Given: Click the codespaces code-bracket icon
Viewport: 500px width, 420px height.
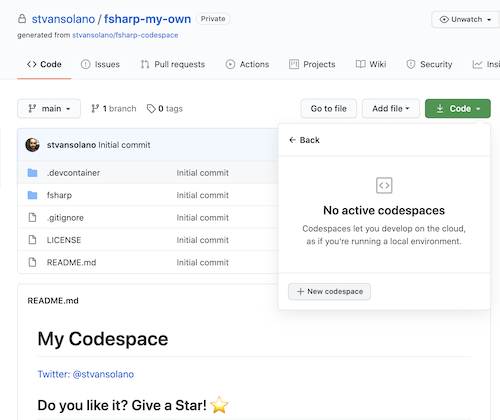Looking at the screenshot, I should point(384,185).
